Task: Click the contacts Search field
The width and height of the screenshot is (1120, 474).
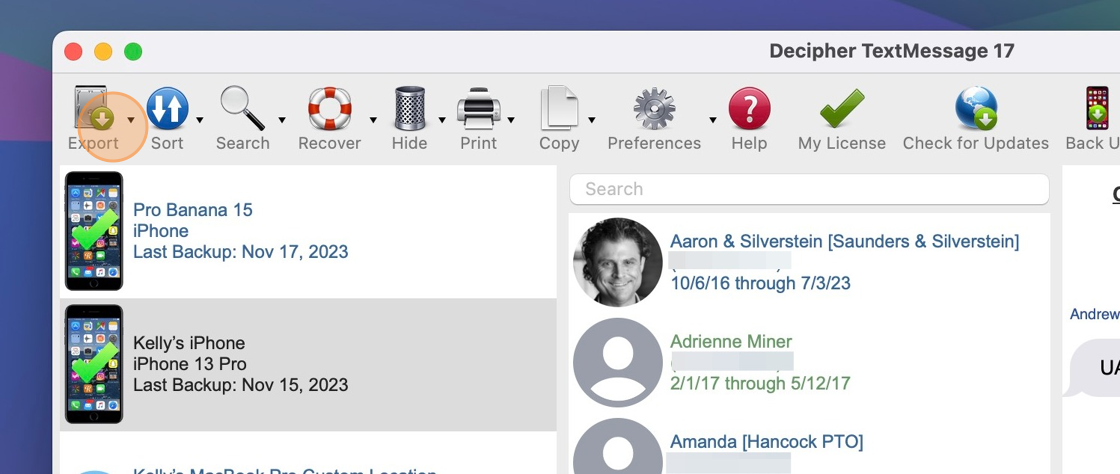Action: click(x=809, y=189)
